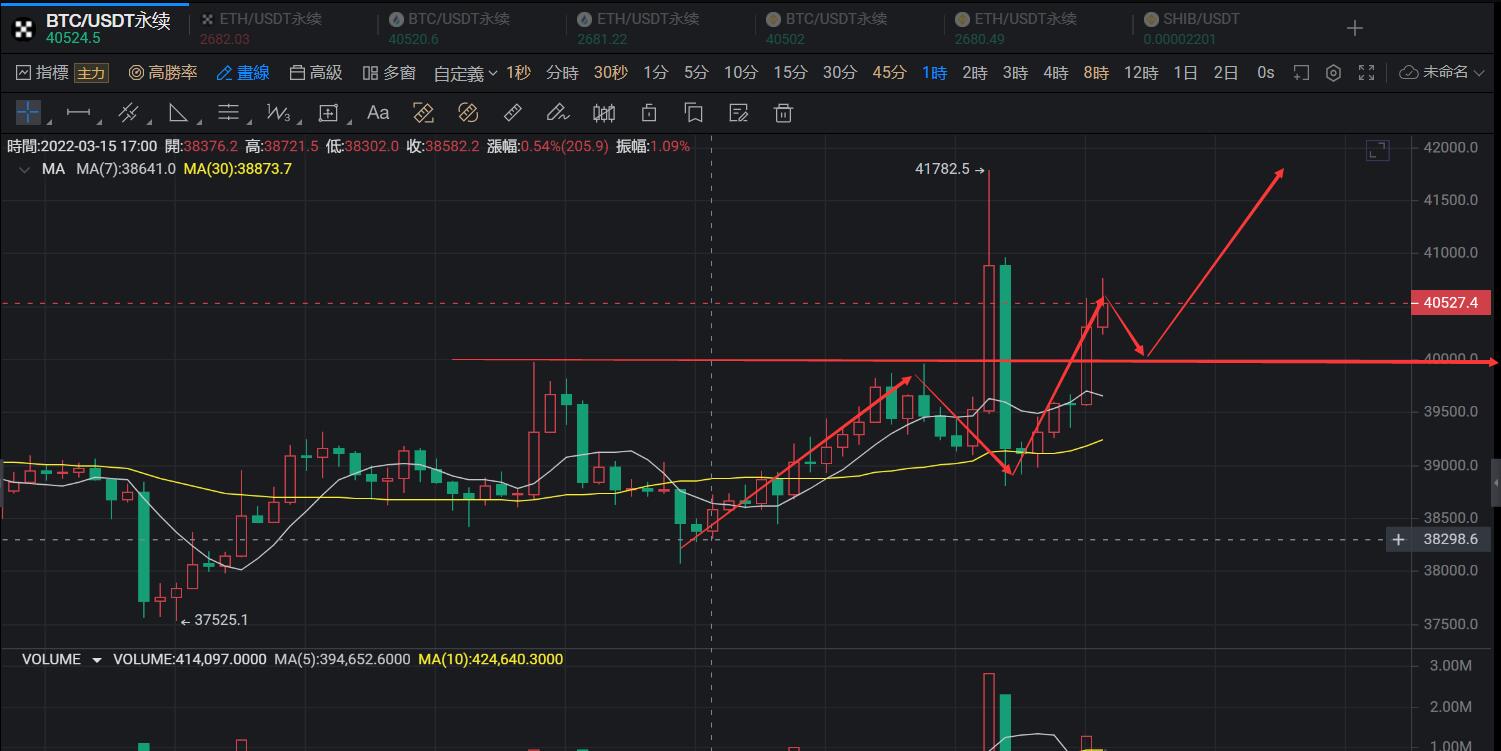Select the crosshair cursor tool

pos(28,112)
